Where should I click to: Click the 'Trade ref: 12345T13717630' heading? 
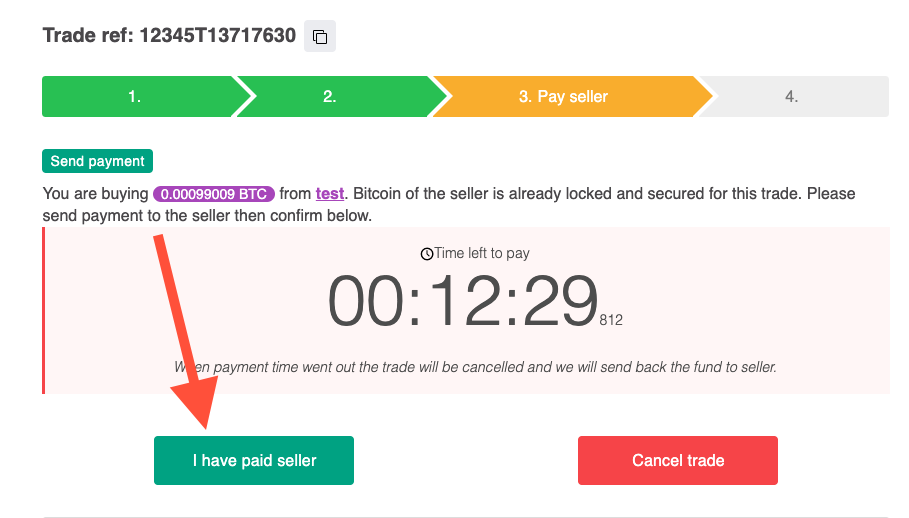point(169,35)
